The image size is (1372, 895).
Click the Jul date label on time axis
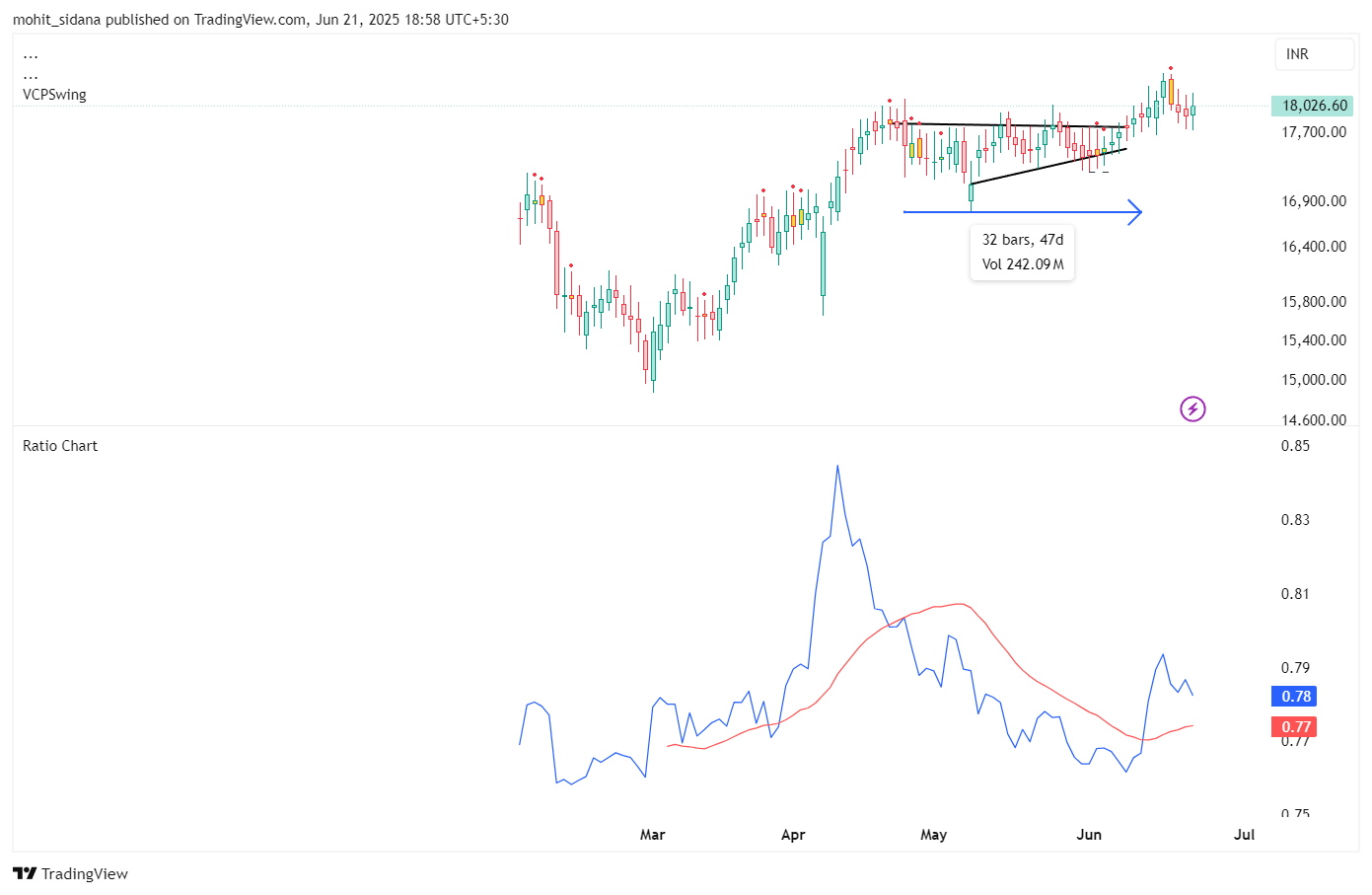point(1245,835)
